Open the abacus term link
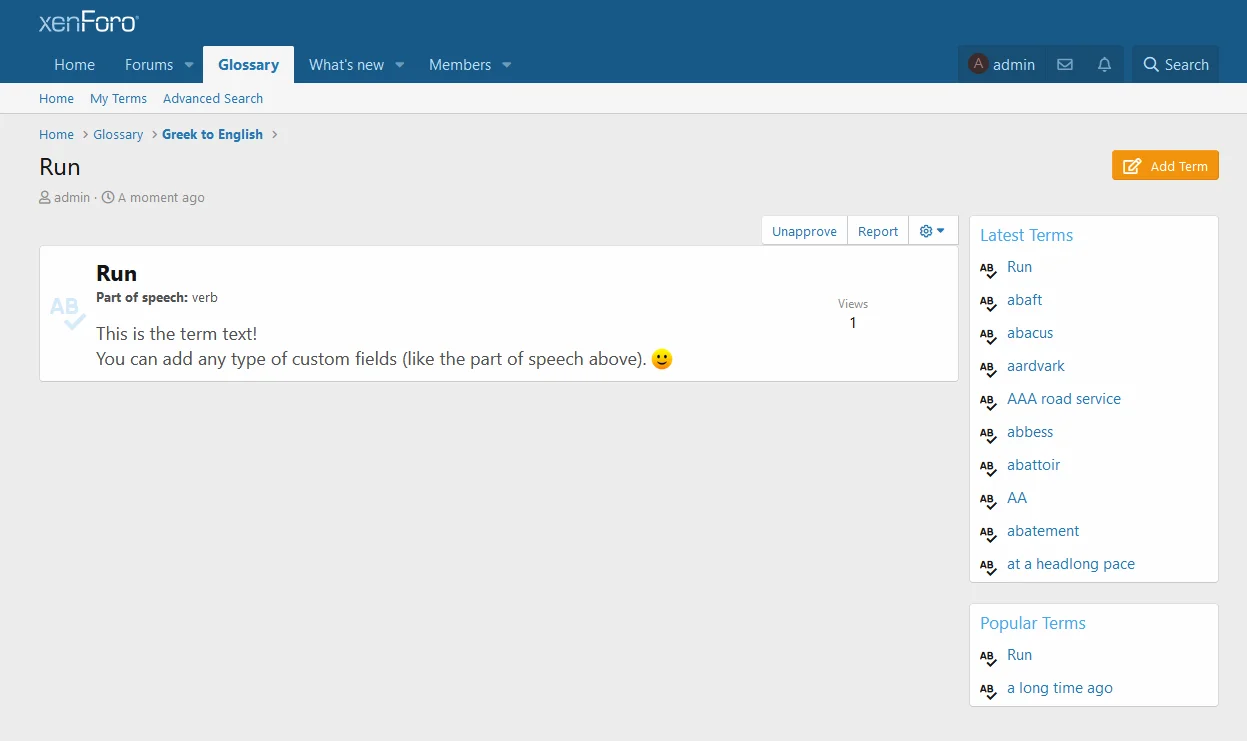Viewport: 1247px width, 741px height. 1030,333
